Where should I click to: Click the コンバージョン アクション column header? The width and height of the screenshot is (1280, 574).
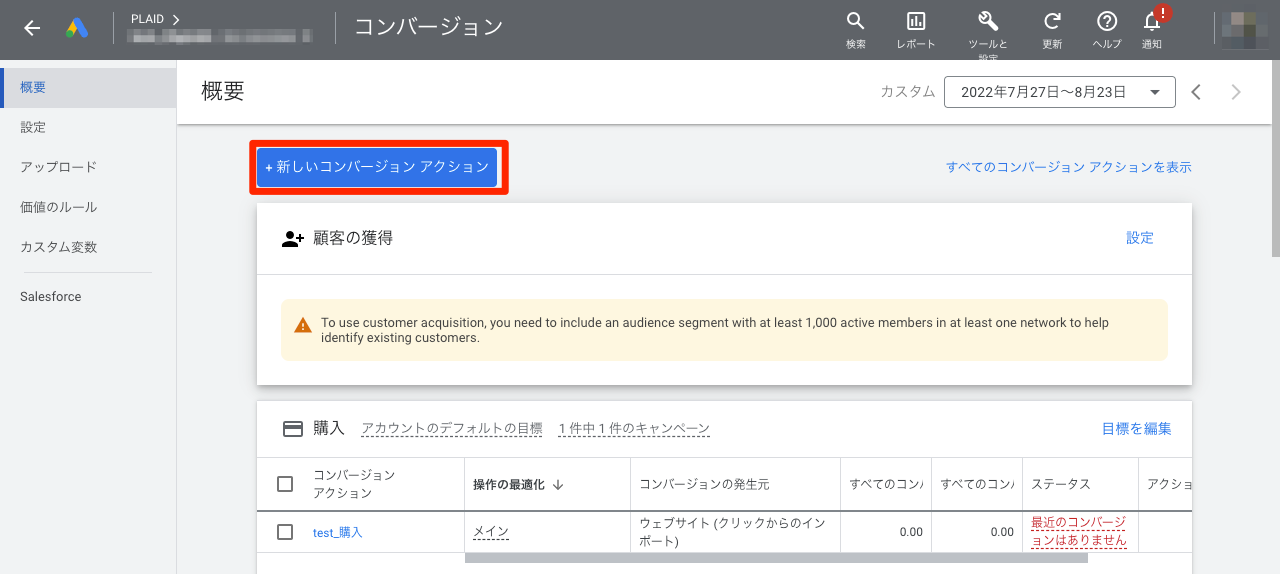click(x=354, y=484)
